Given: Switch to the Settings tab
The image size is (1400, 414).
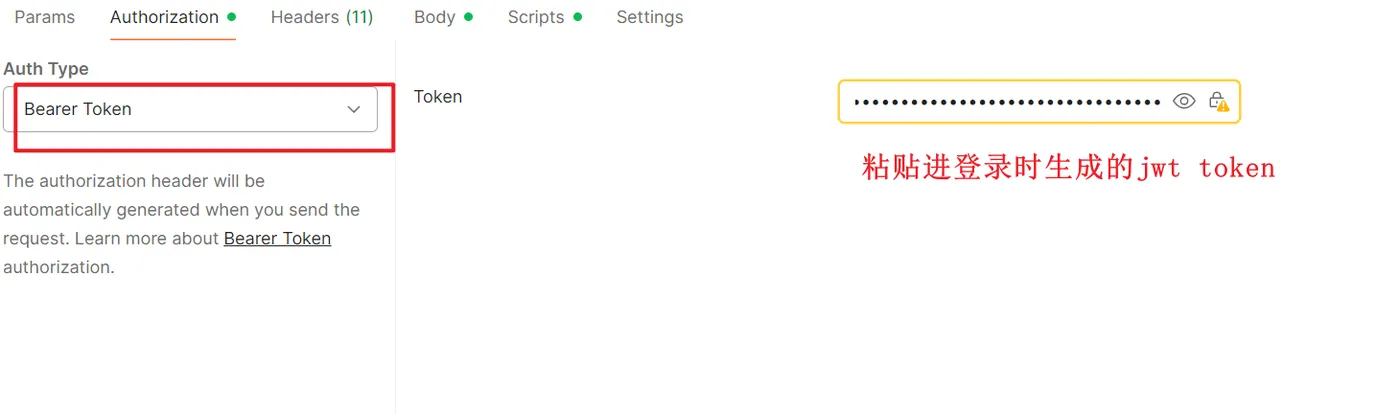Looking at the screenshot, I should click(650, 17).
